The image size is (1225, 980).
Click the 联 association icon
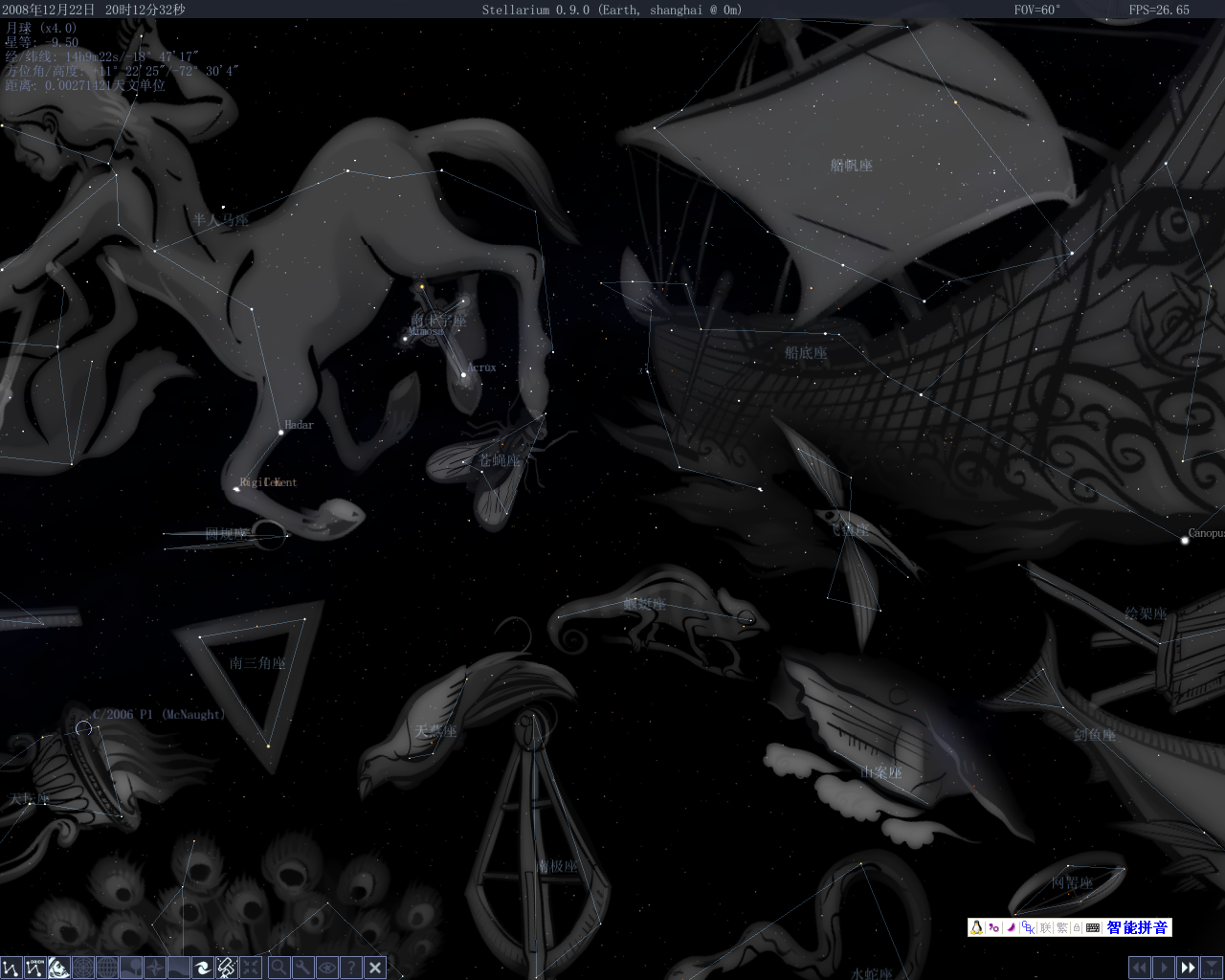(1045, 927)
